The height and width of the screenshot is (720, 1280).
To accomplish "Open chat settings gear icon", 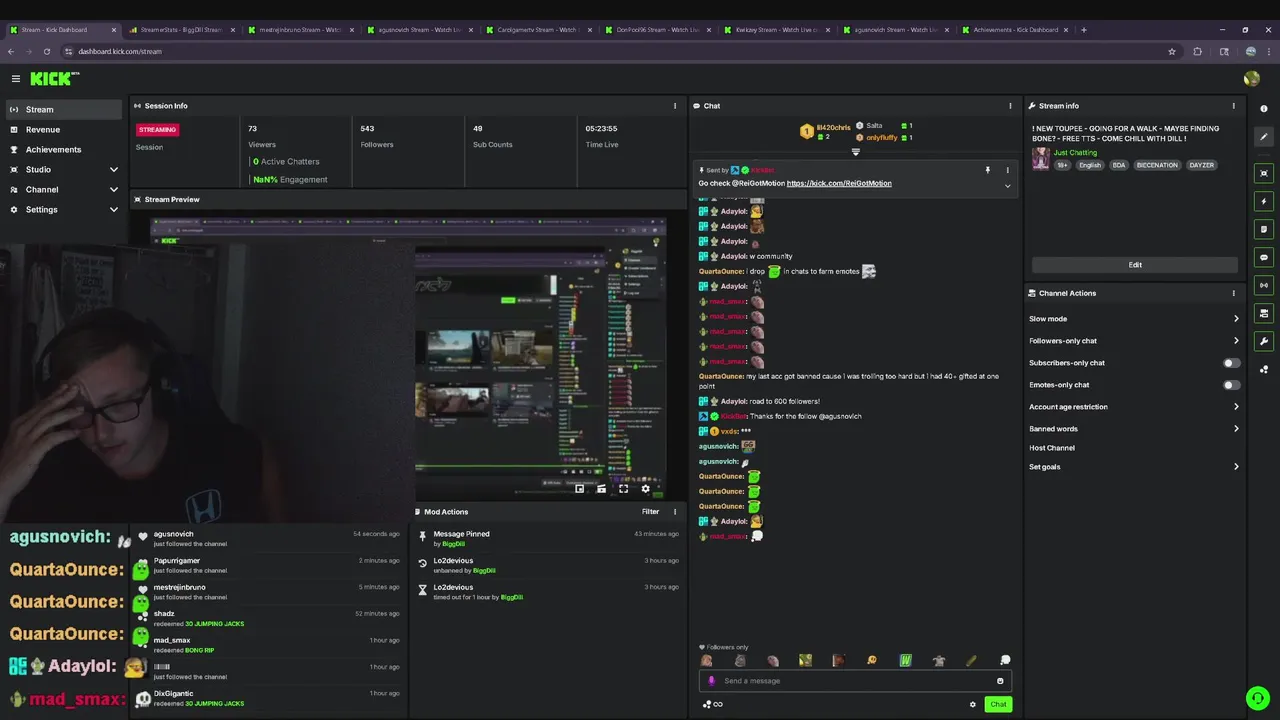I will pyautogui.click(x=972, y=704).
